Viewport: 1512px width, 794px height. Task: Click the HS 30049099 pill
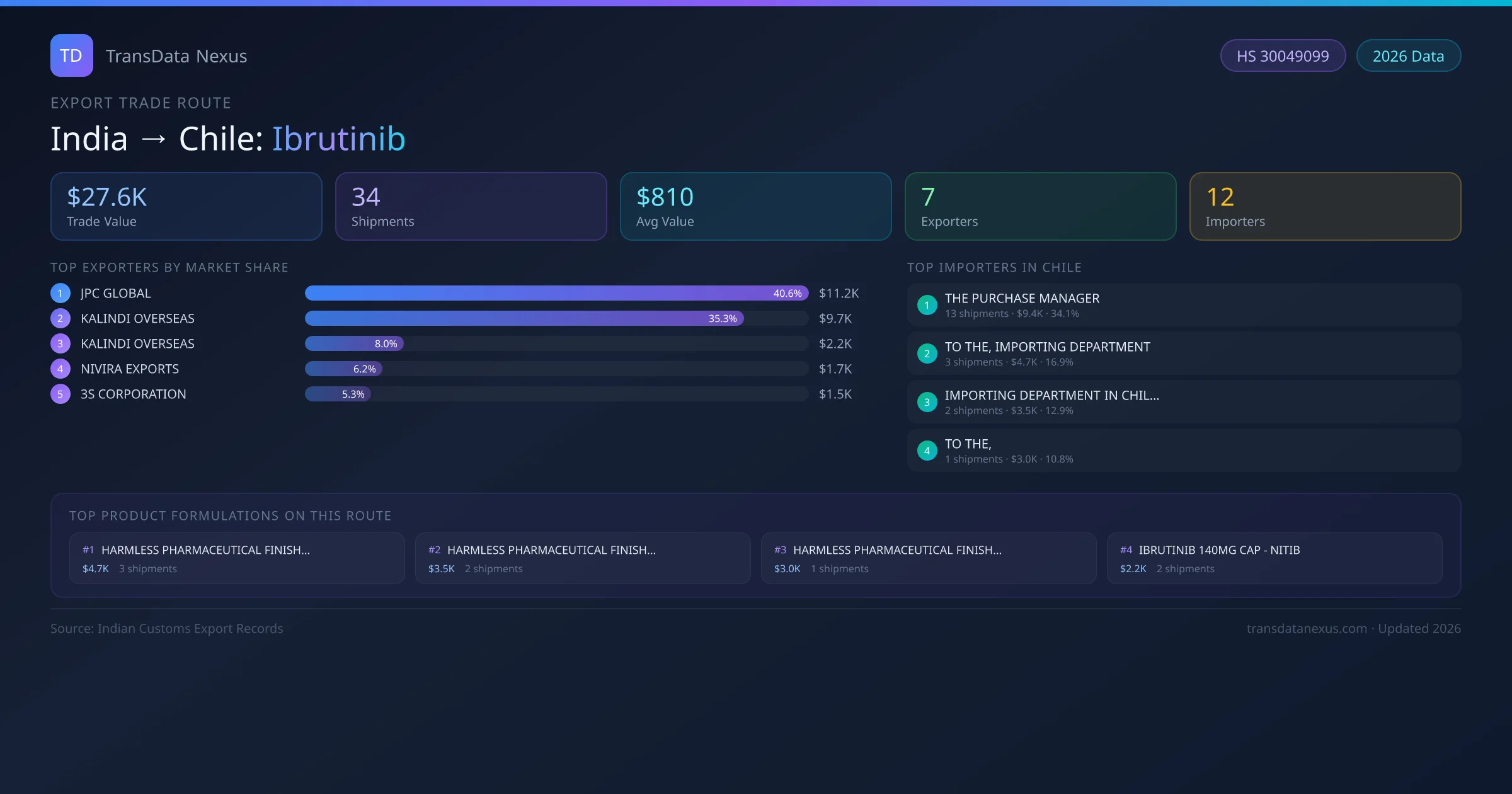[x=1283, y=56]
